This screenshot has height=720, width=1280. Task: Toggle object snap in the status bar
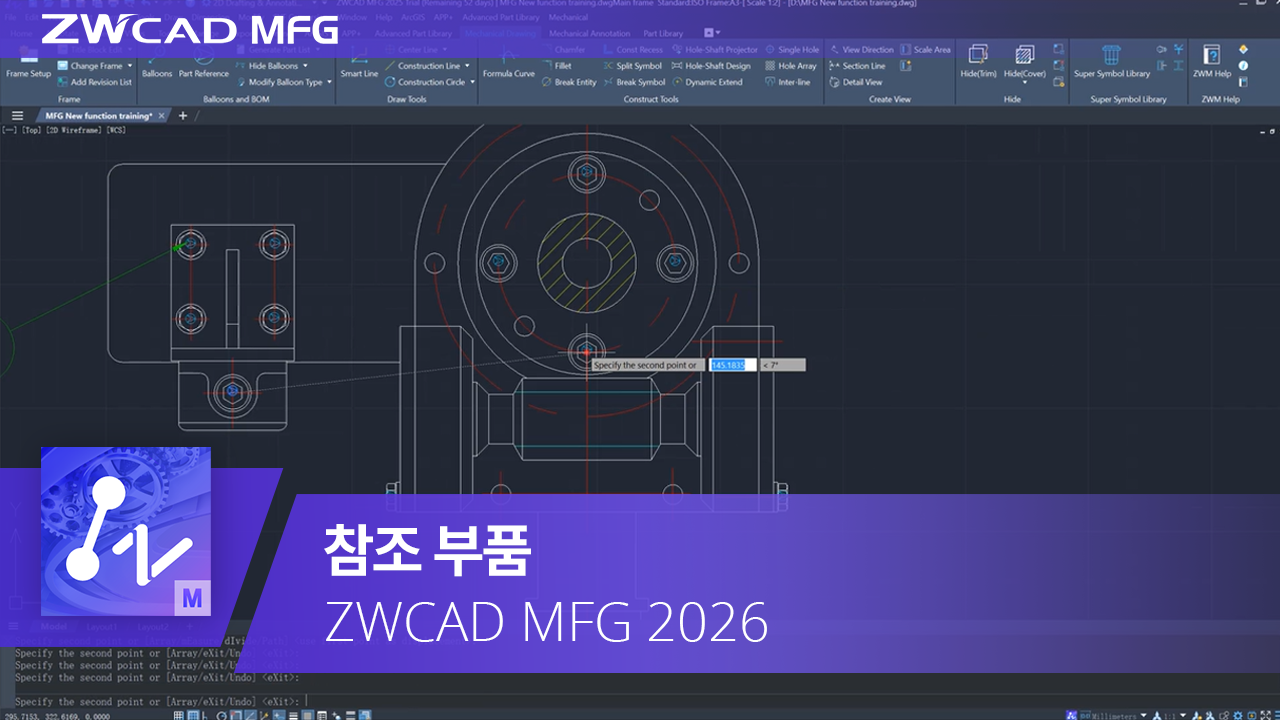pyautogui.click(x=235, y=715)
